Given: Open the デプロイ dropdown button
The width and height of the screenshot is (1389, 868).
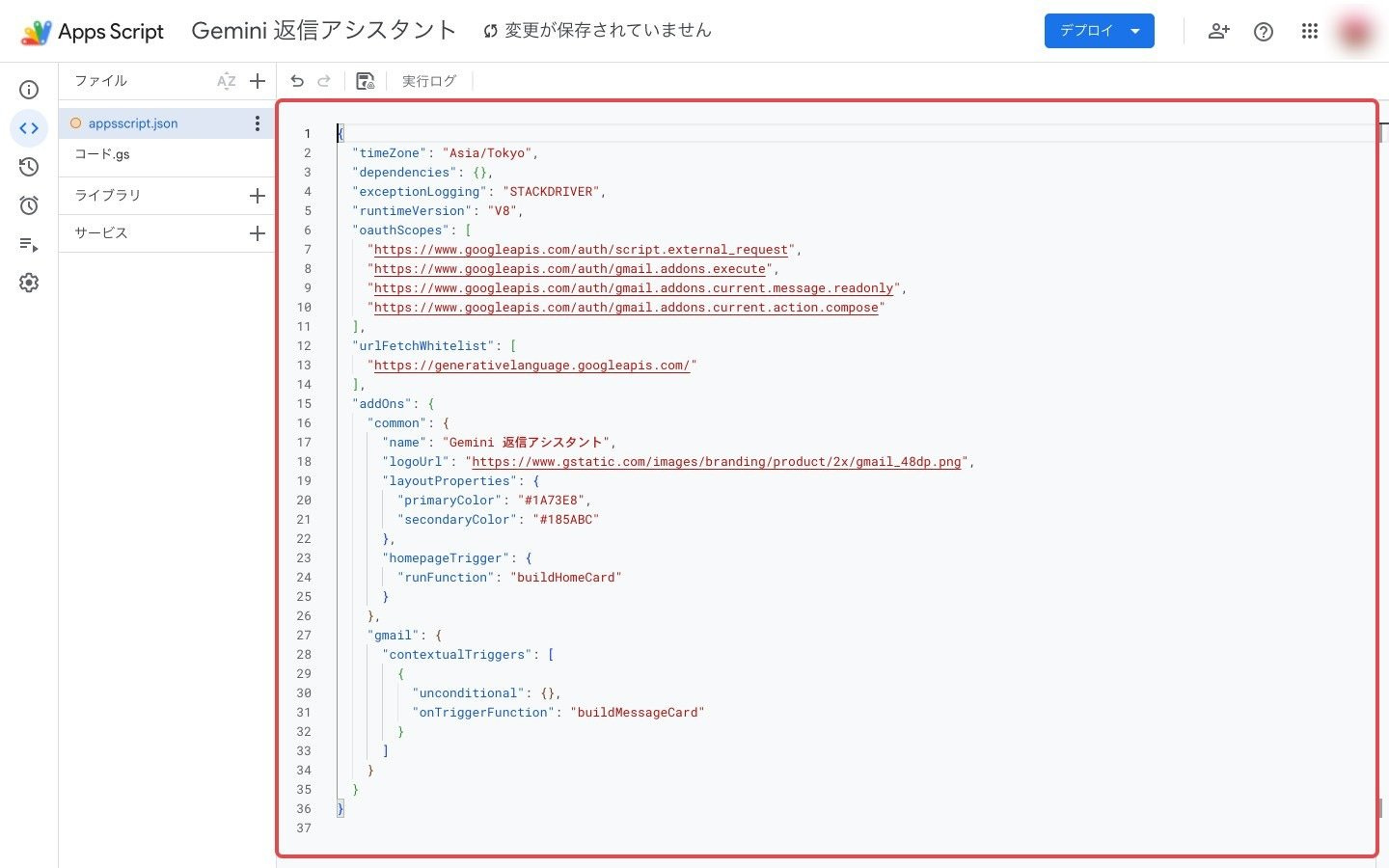Looking at the screenshot, I should tap(1100, 31).
